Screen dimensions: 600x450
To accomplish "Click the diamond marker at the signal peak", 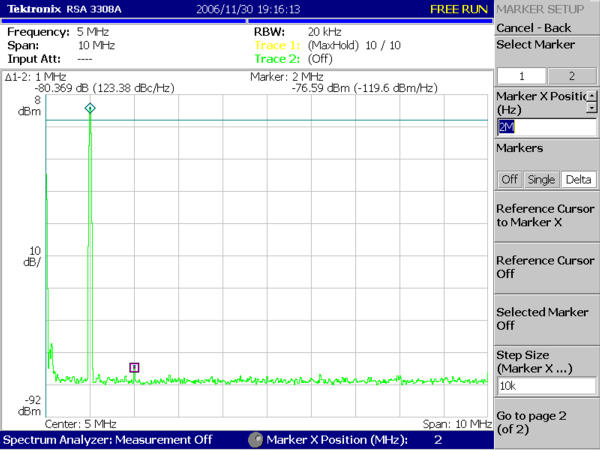I will (90, 108).
